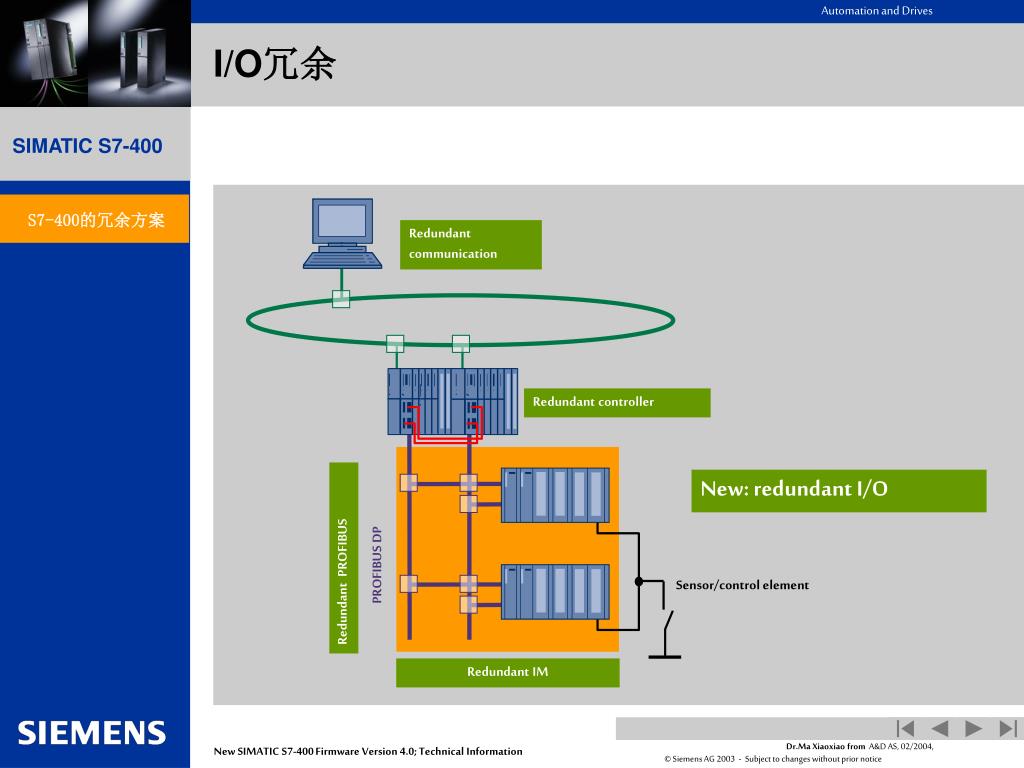The width and height of the screenshot is (1024, 768).
Task: Click the upper I/O module rack
Action: (x=555, y=495)
